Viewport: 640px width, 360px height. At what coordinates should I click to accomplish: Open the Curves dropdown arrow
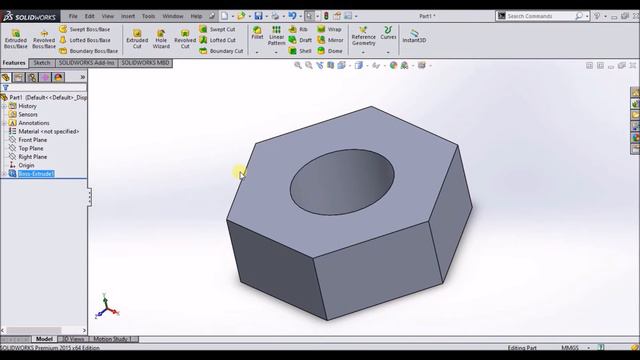point(388,52)
